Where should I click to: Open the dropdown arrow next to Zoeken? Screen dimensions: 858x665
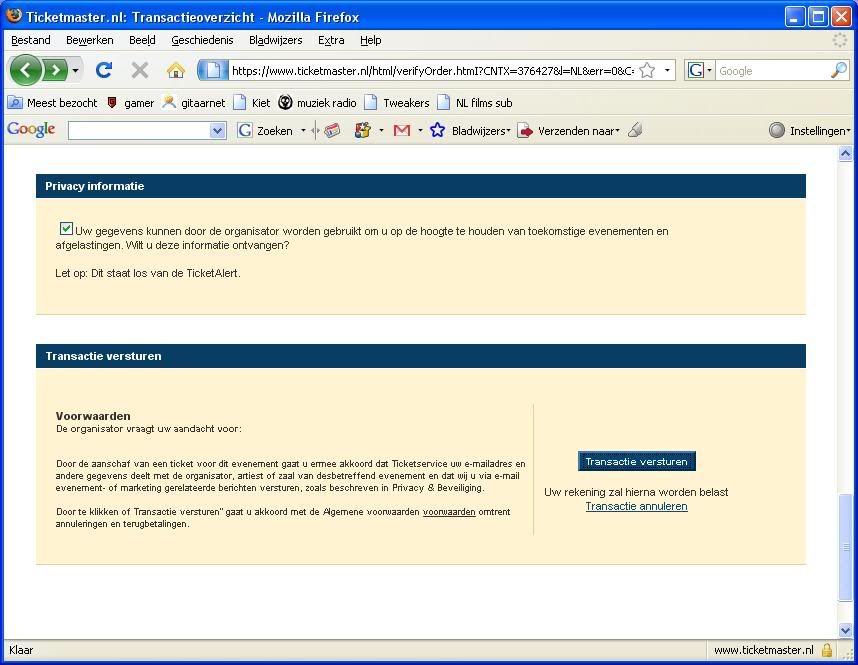[303, 131]
